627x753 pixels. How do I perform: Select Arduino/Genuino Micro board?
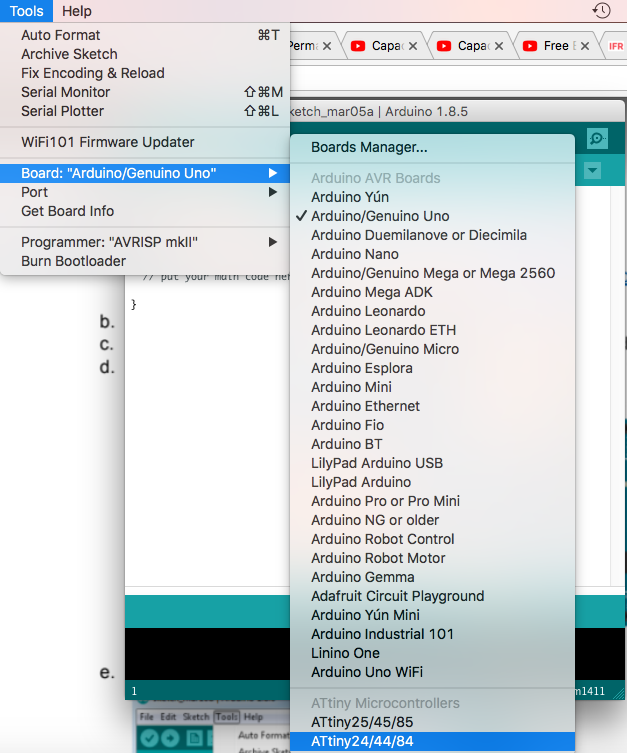[432, 349]
